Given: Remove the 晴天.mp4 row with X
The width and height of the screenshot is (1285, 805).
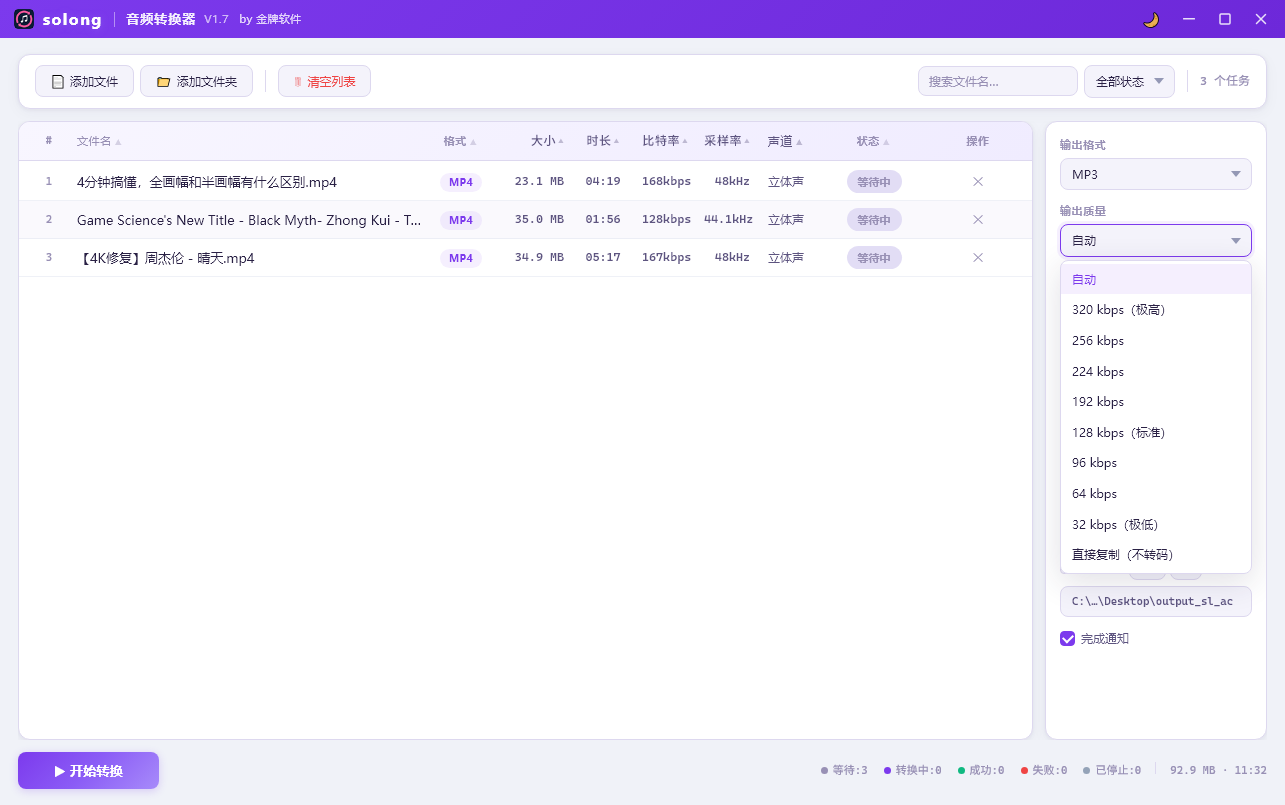Looking at the screenshot, I should pyautogui.click(x=977, y=258).
